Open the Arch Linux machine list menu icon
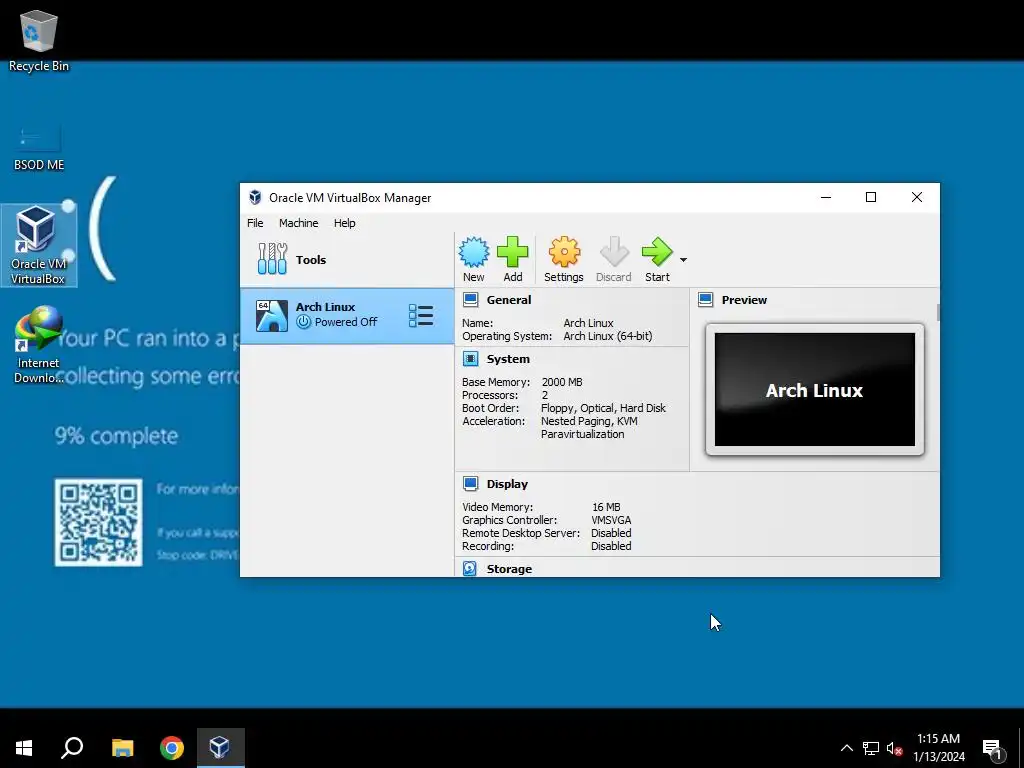 coord(421,315)
